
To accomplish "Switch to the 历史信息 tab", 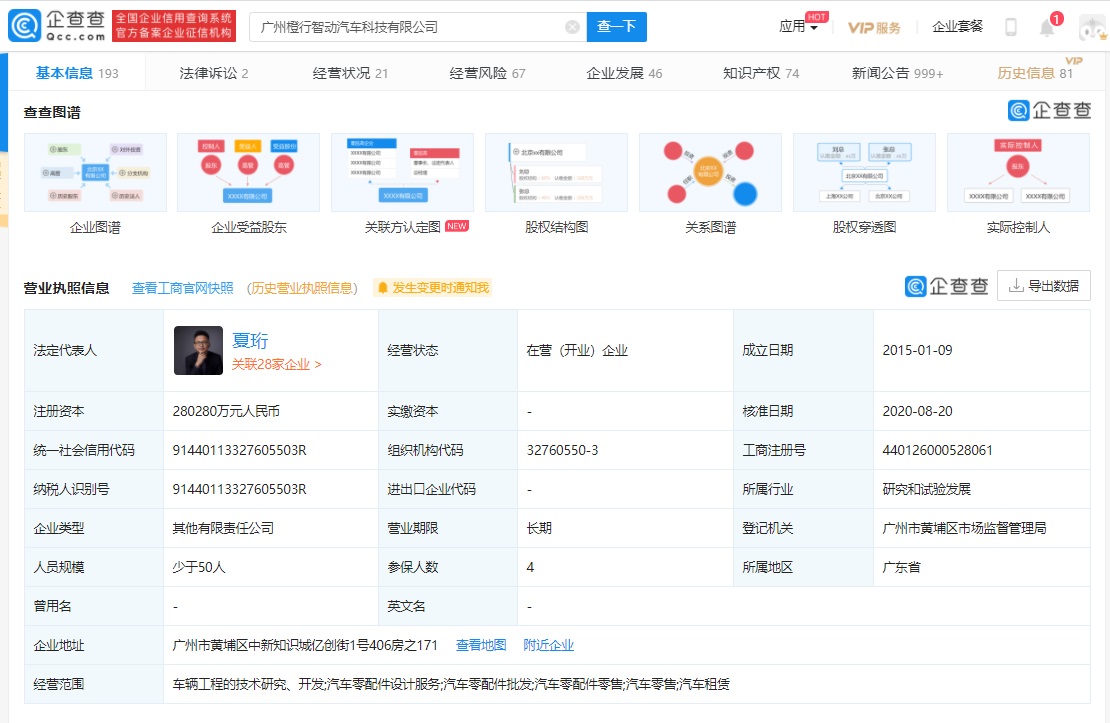I will tap(1035, 73).
